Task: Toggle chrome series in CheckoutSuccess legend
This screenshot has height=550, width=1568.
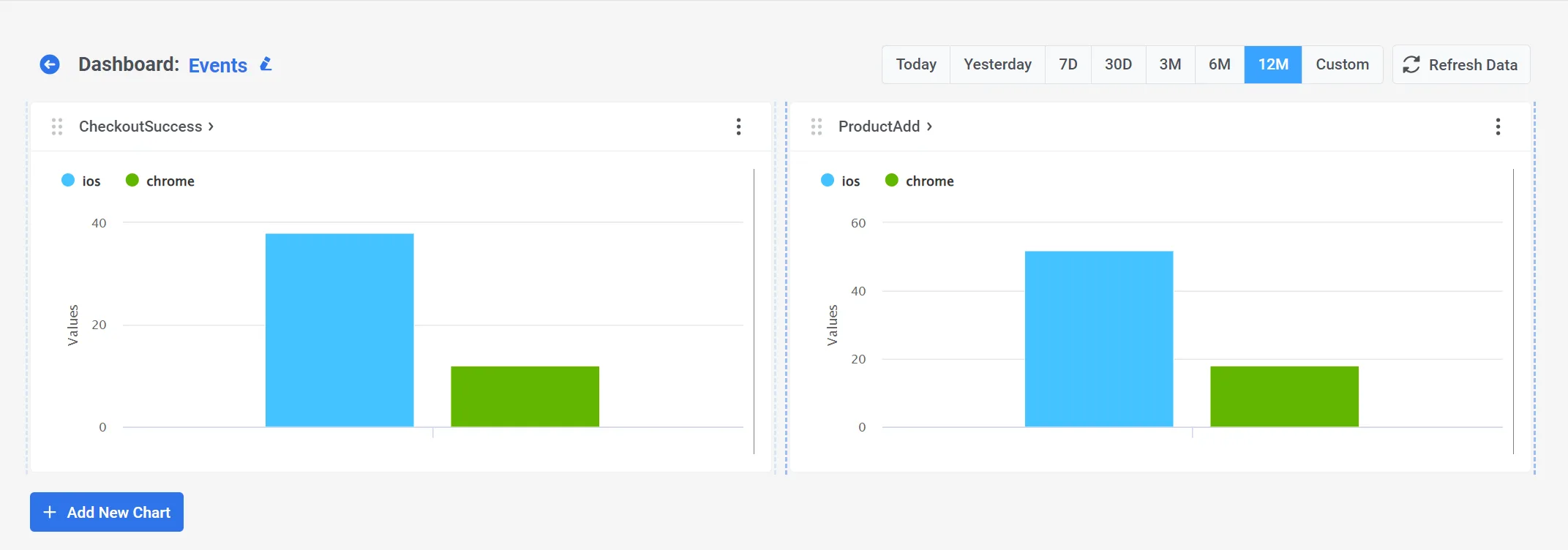Action: (160, 181)
